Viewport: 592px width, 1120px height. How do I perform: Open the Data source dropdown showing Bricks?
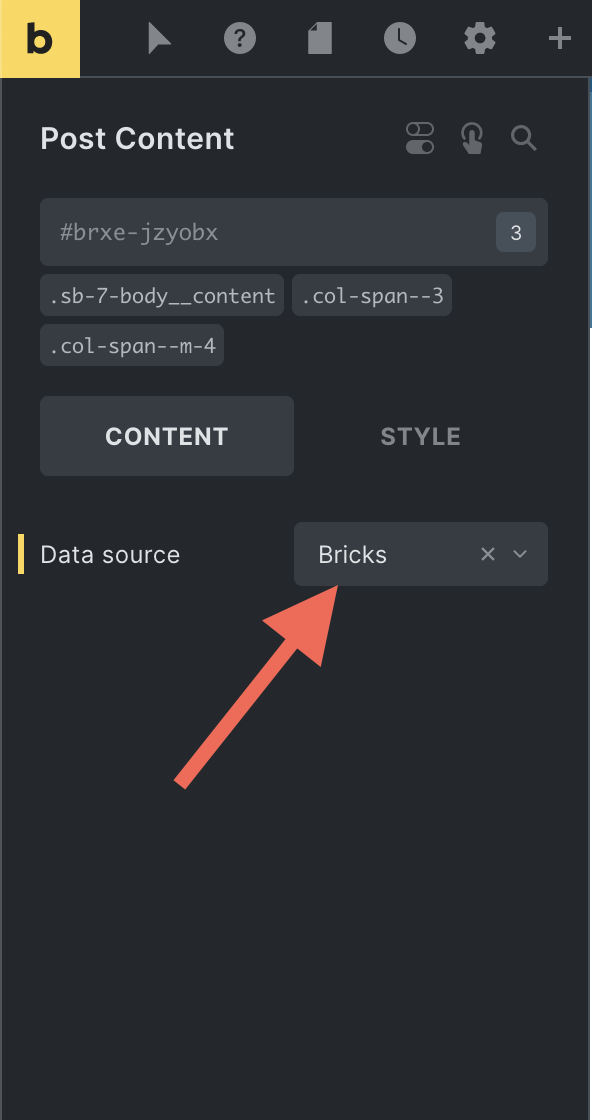click(421, 554)
